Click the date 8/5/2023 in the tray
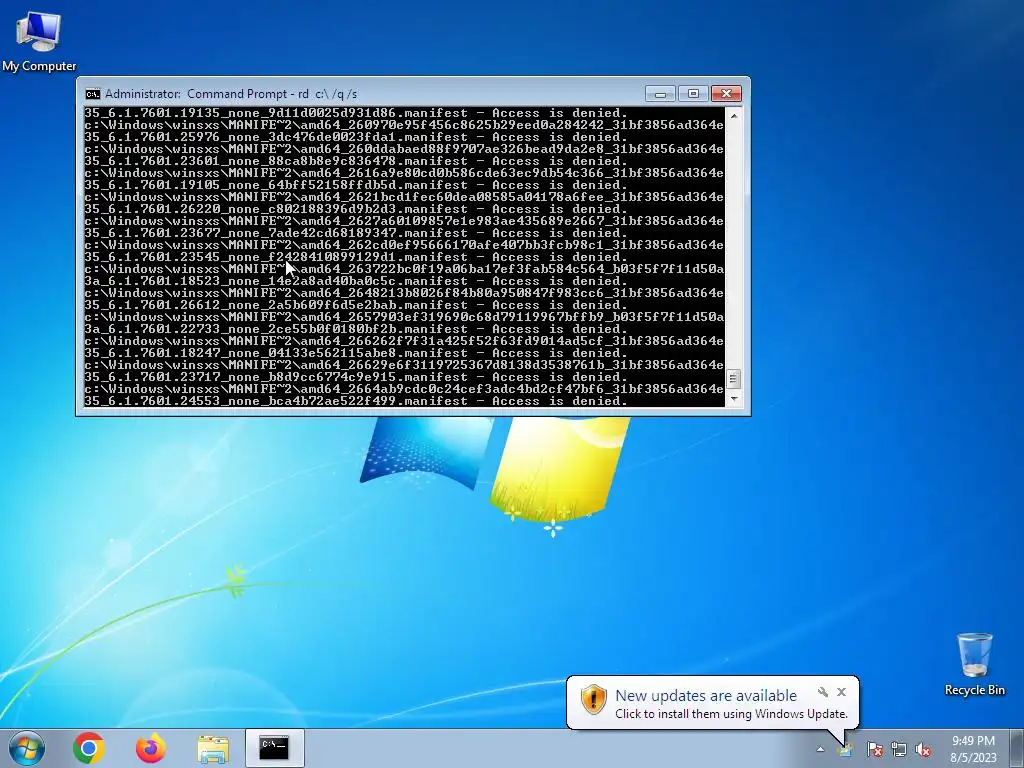This screenshot has width=1024, height=768. click(x=973, y=758)
